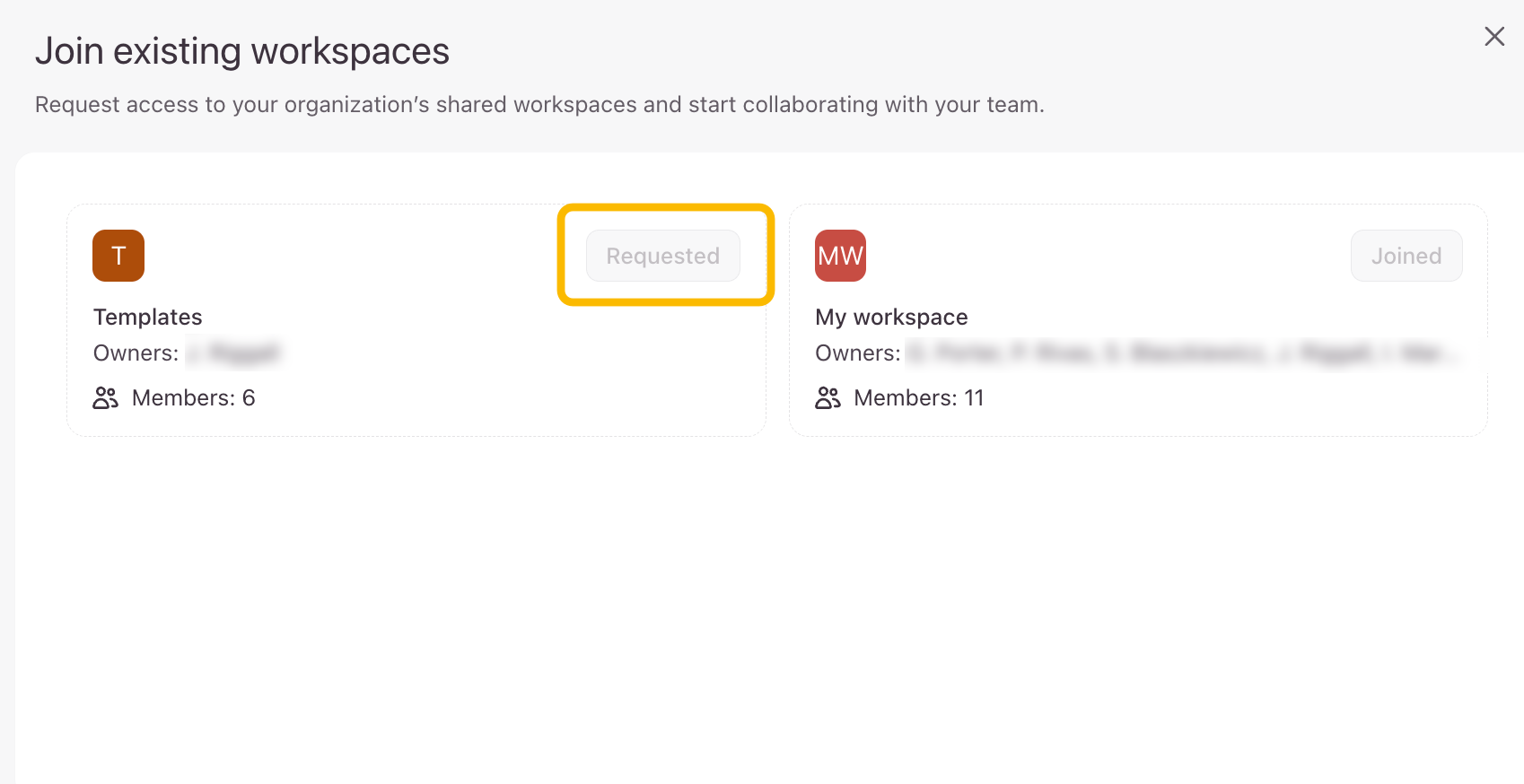Viewport: 1524px width, 784px height.
Task: Select the My workspace name
Action: 891,318
